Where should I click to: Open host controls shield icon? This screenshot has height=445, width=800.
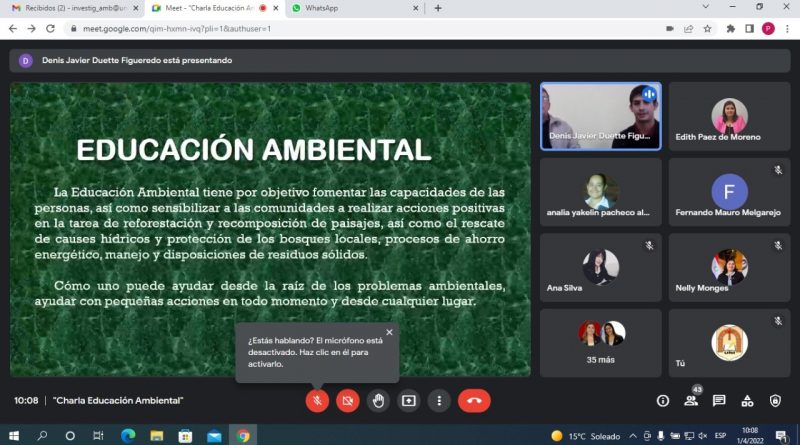click(775, 400)
